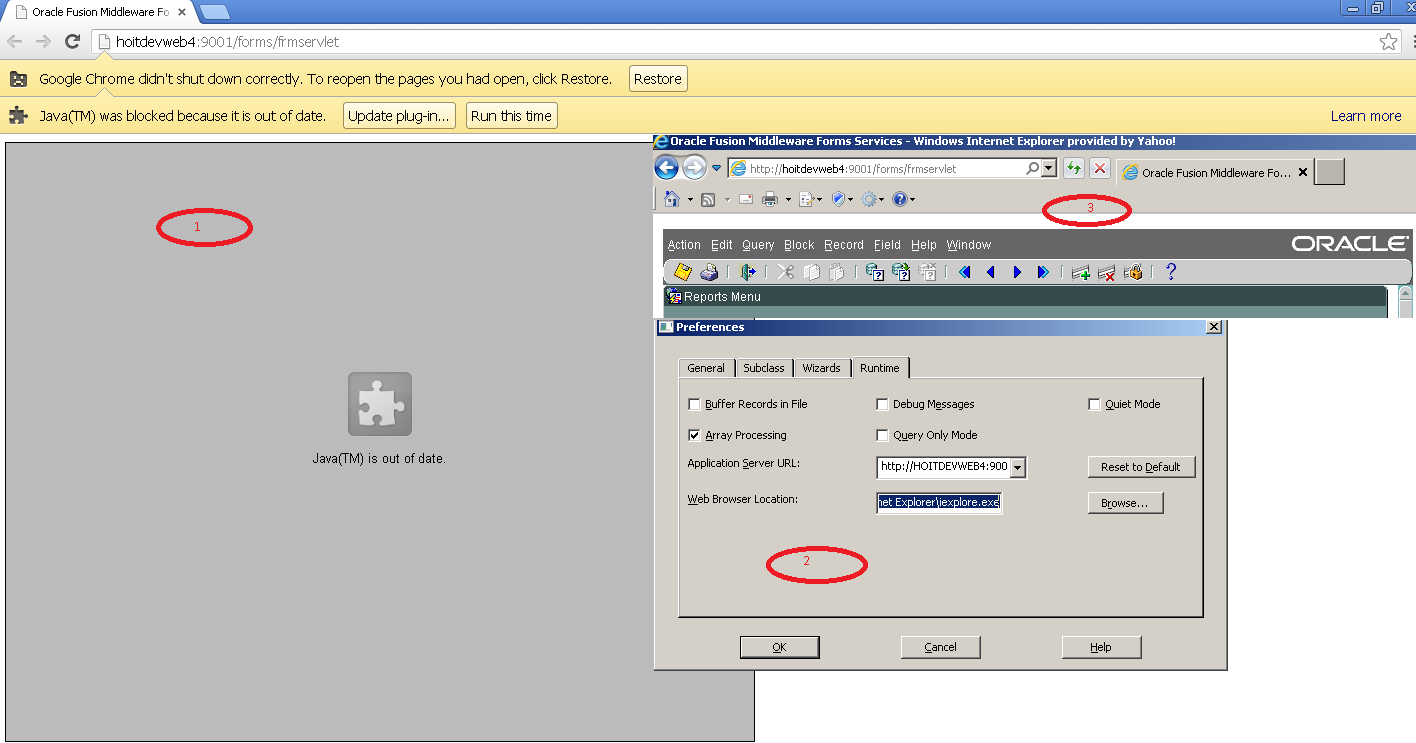Click the Insert Record icon with green plus
This screenshot has height=743, width=1416.
pyautogui.click(x=1081, y=272)
